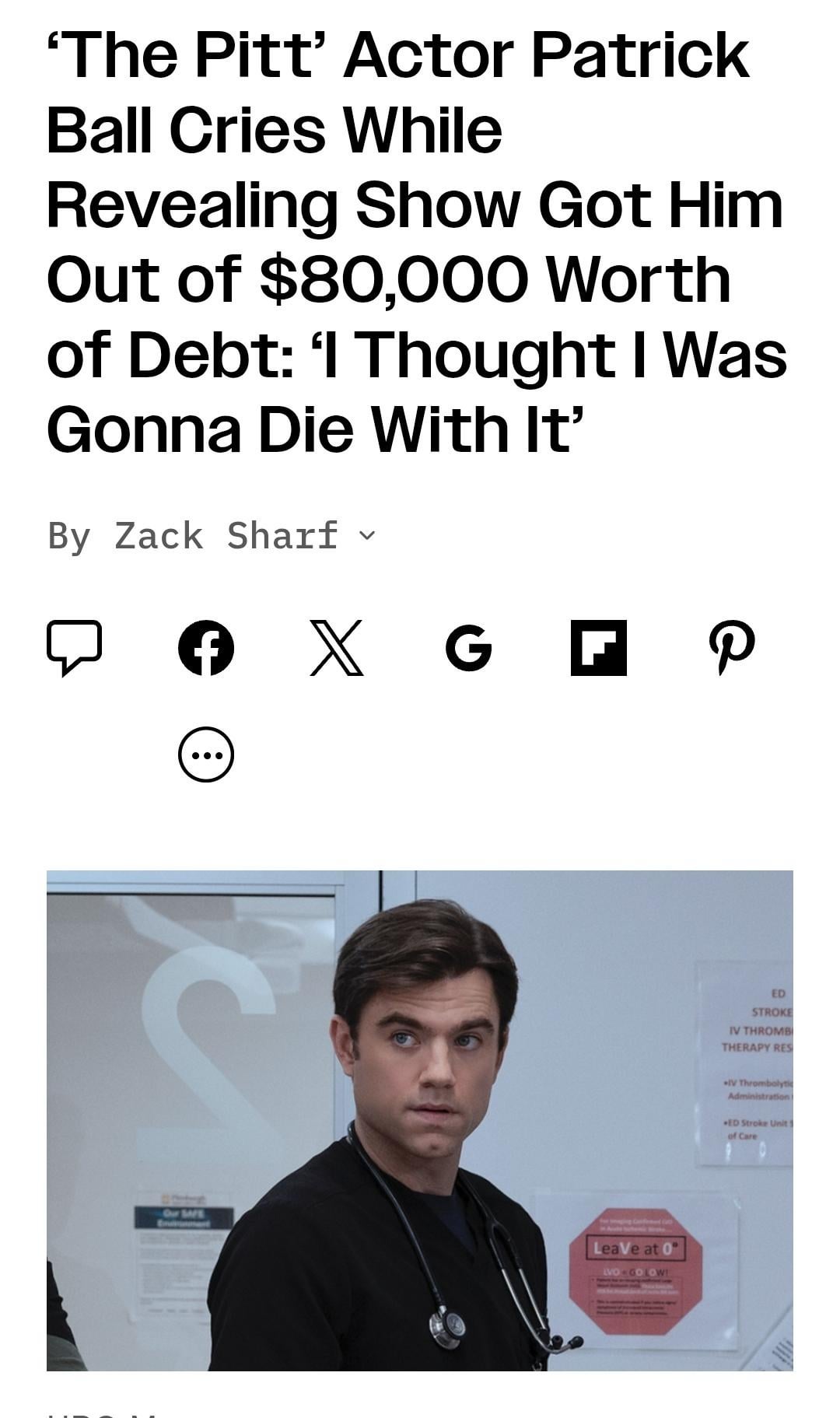Share the article on X
Viewport: 840px width, 1418px height.
[x=337, y=647]
